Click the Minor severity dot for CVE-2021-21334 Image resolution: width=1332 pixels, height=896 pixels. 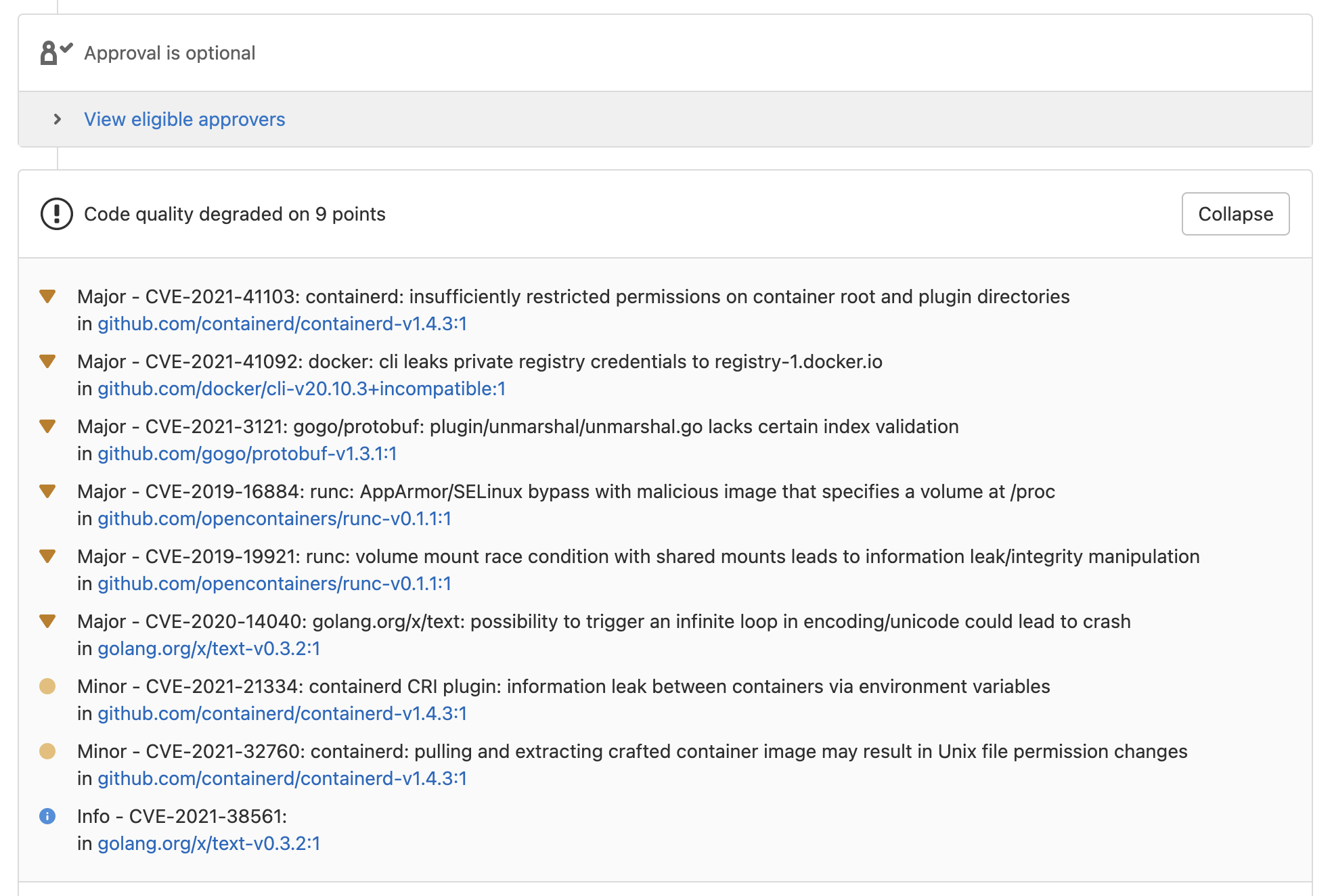coord(47,686)
